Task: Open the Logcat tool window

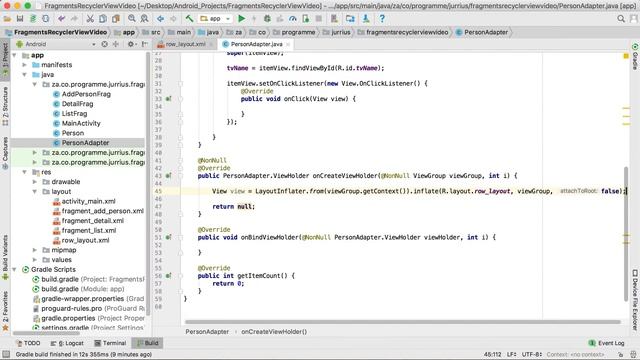Action: 67,343
